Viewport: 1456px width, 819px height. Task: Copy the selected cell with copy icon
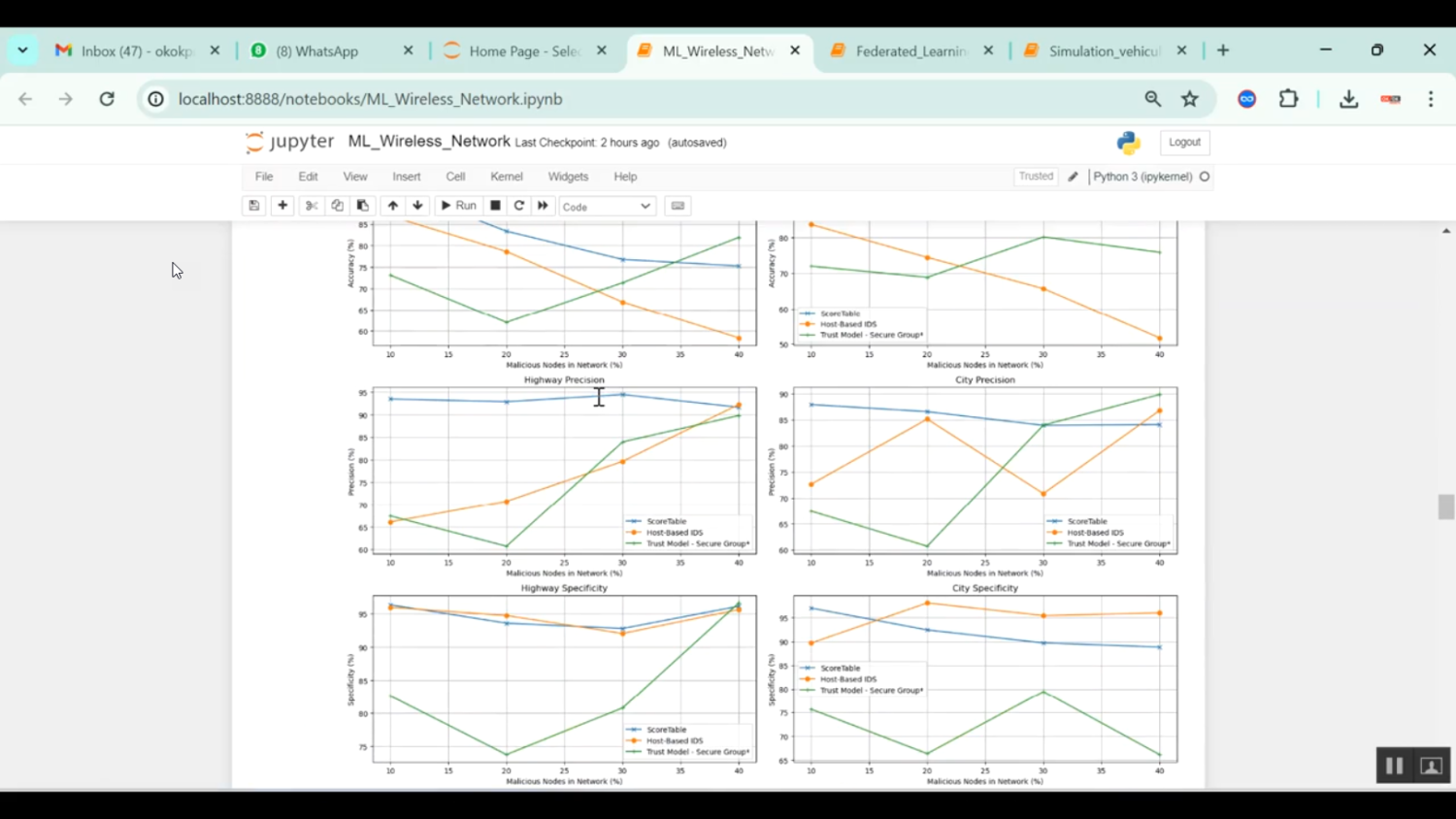(x=337, y=205)
